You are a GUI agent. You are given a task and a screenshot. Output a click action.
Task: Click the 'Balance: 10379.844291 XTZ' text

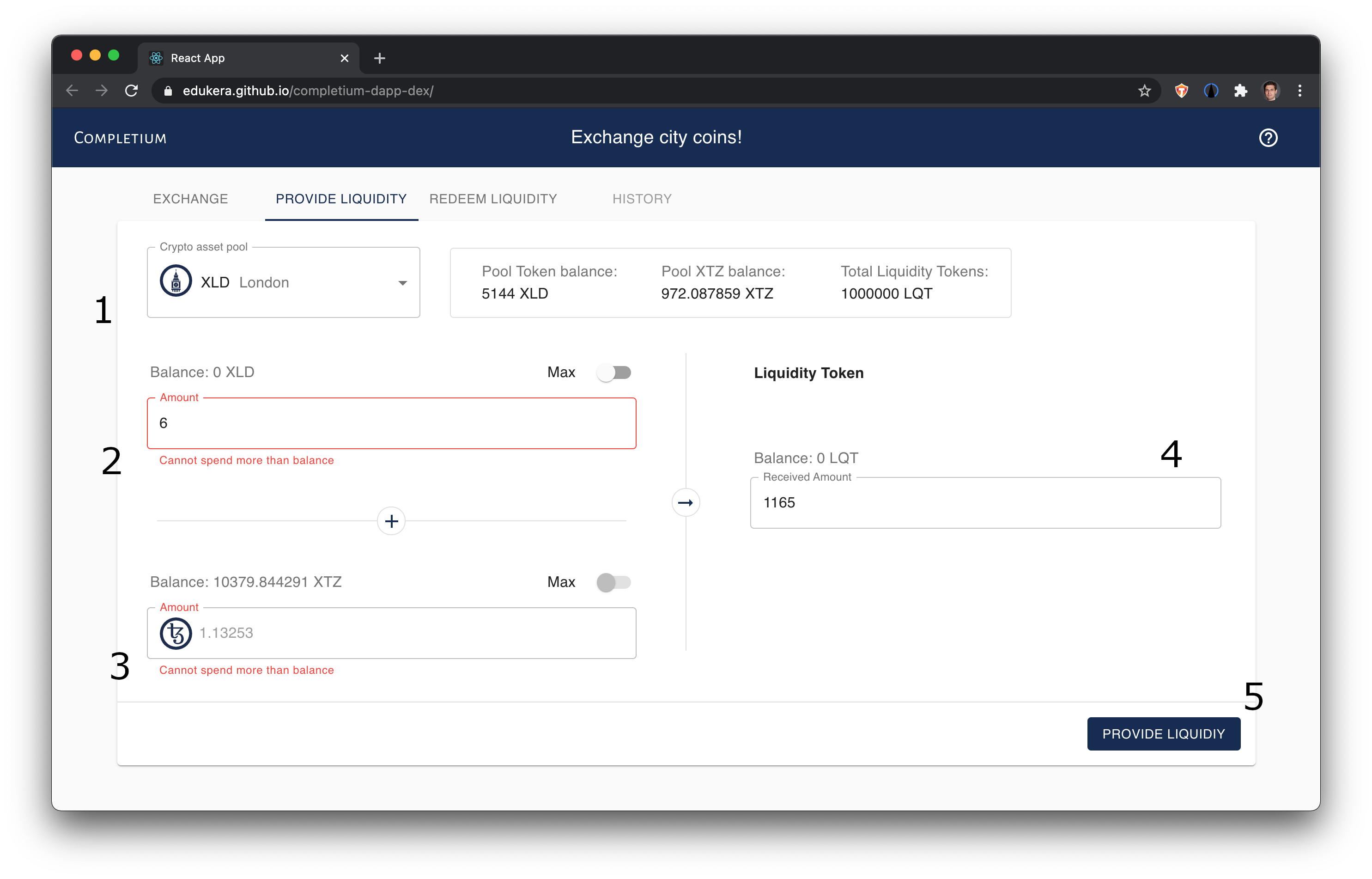pos(246,582)
